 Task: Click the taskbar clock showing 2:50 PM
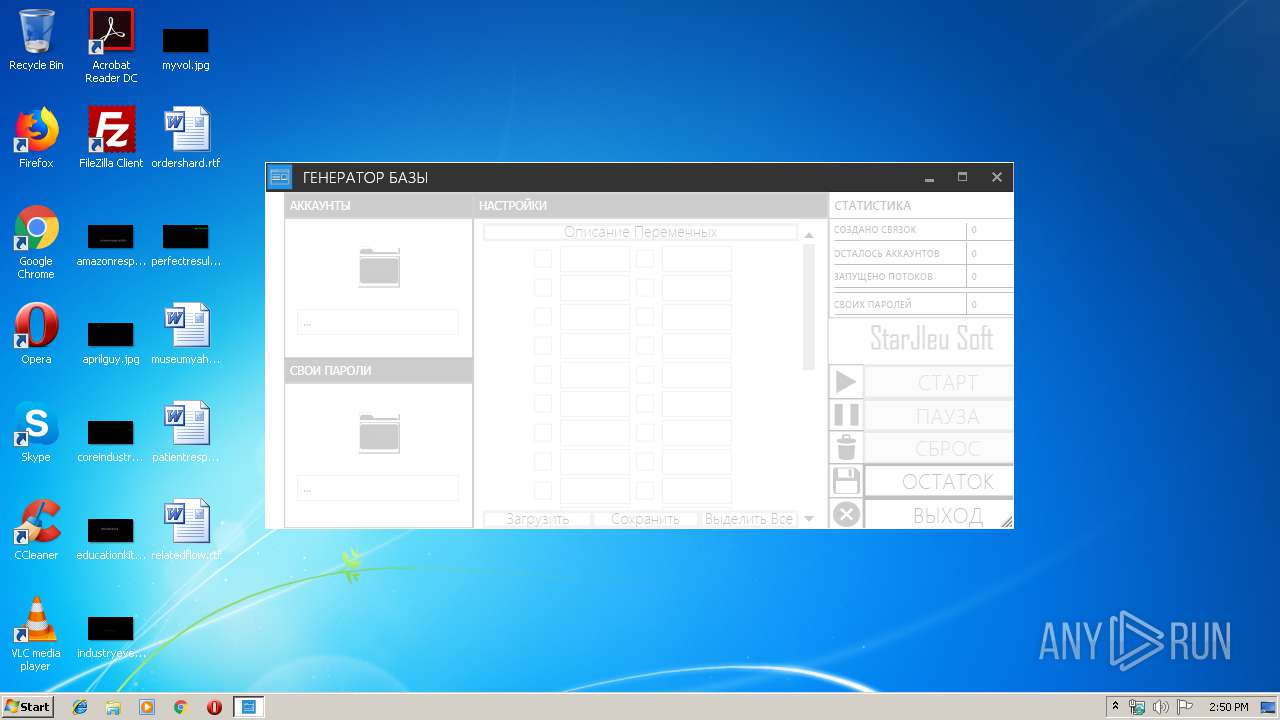(1228, 707)
